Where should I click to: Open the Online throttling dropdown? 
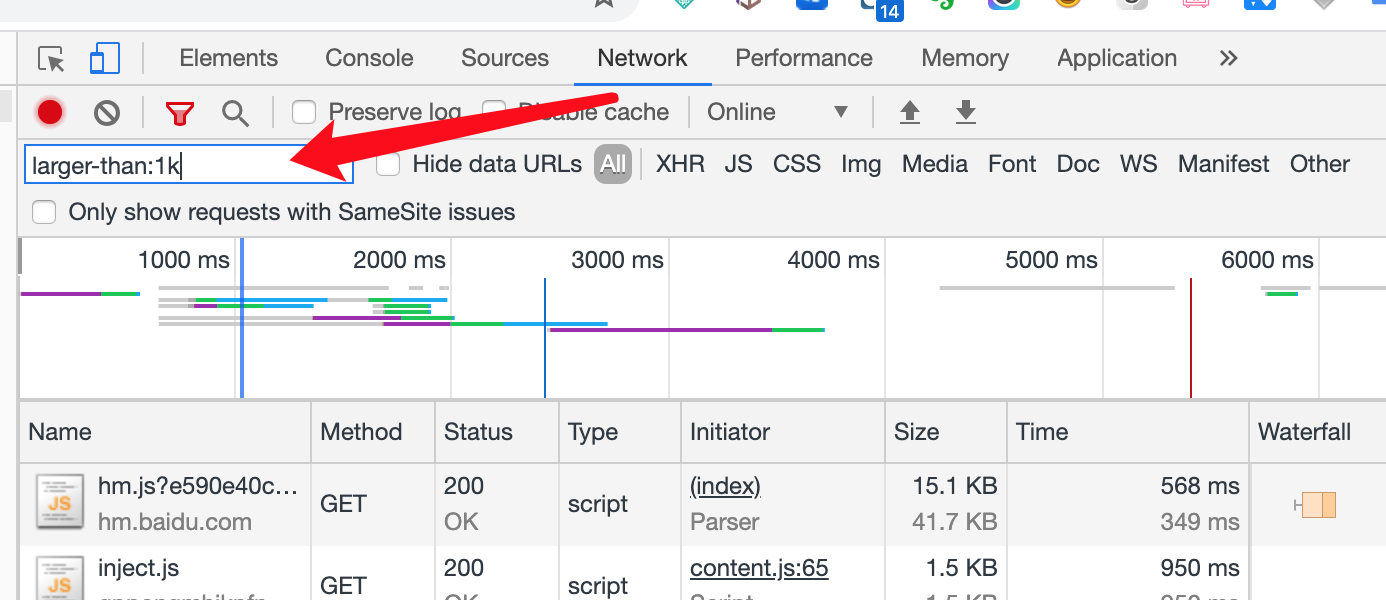[x=777, y=112]
